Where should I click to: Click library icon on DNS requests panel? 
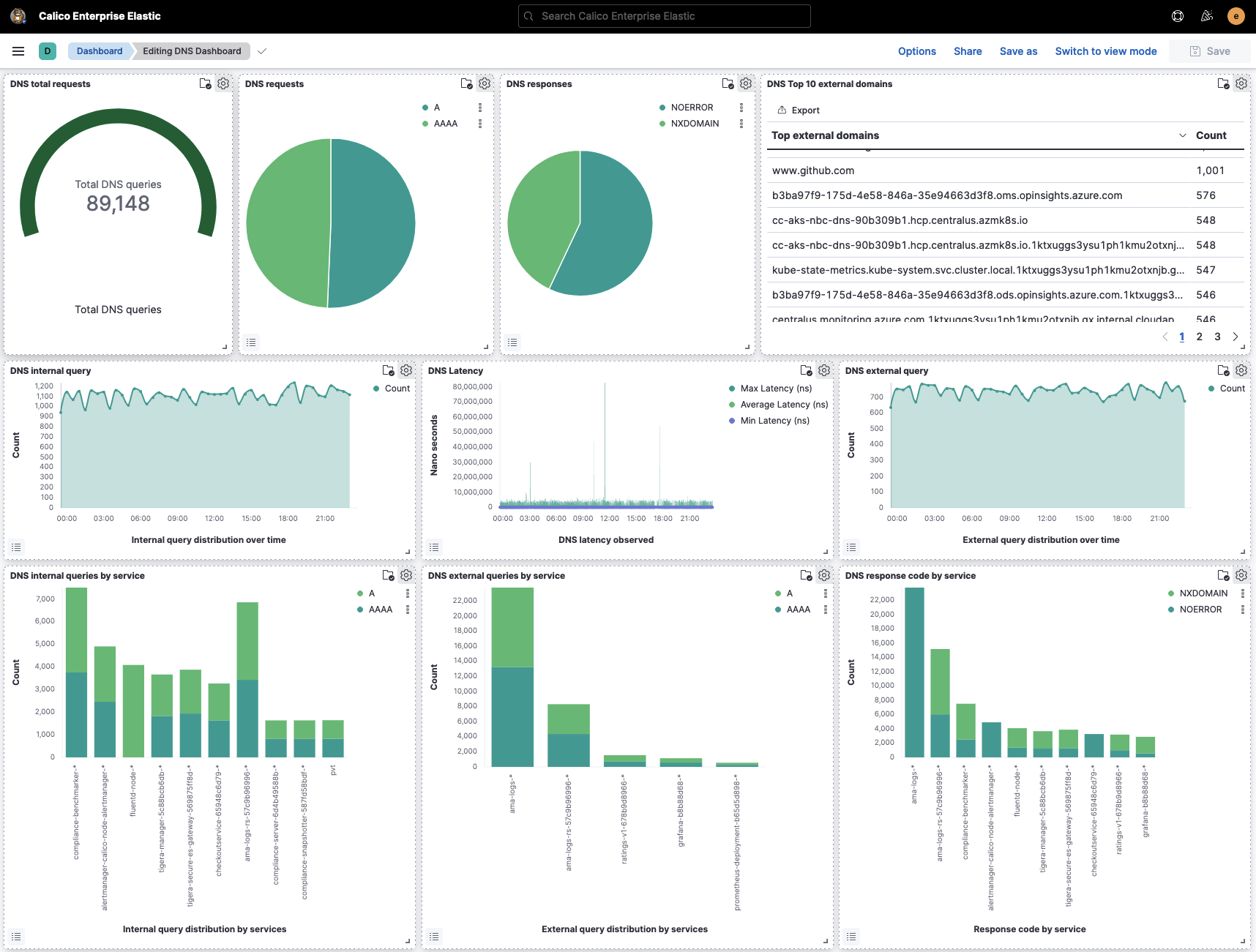467,83
